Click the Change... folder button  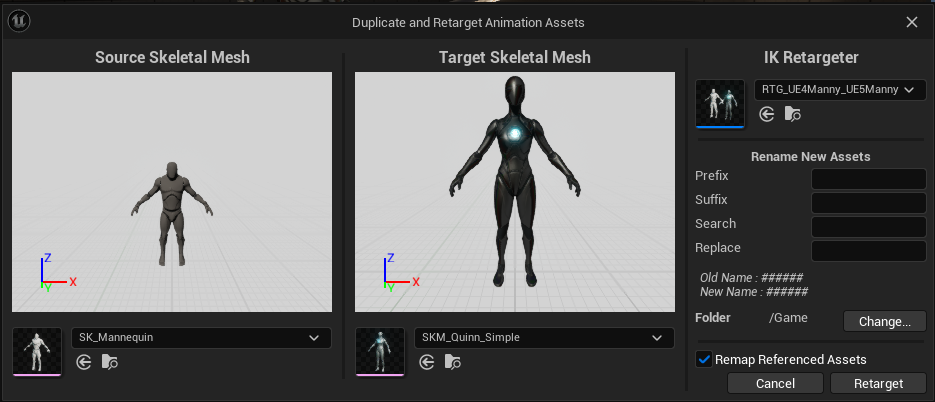pyautogui.click(x=885, y=321)
